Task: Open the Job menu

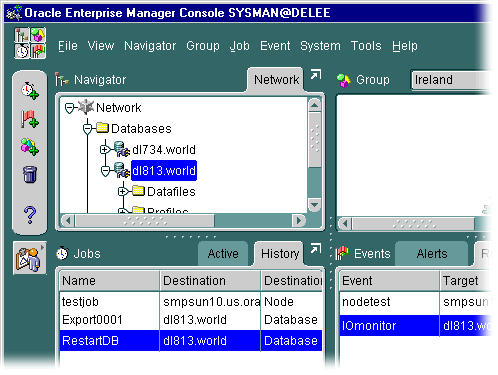Action: point(240,46)
